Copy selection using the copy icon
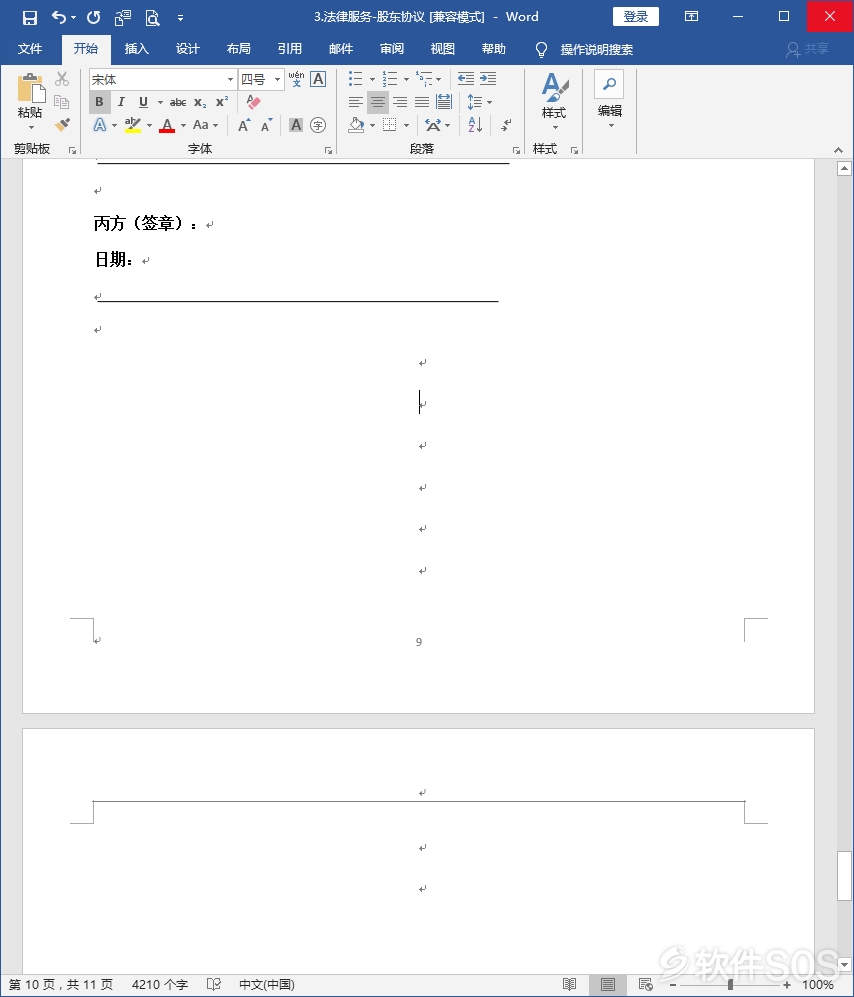Viewport: 854px width, 997px height. click(x=62, y=102)
